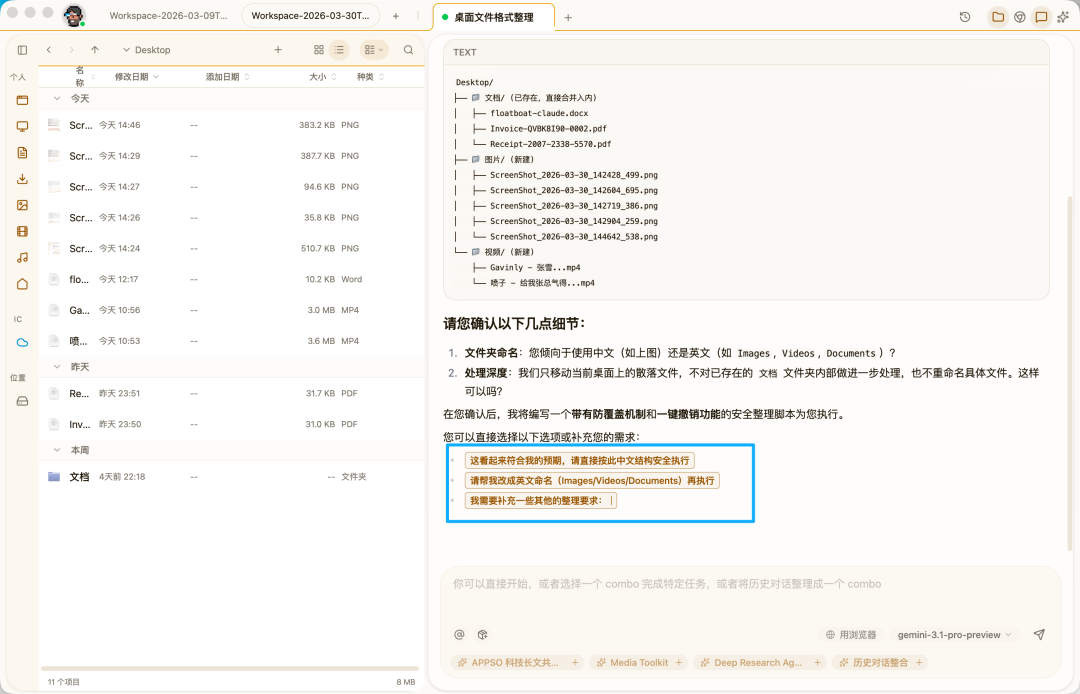Toggle the sidebar with the panel icon
The height and width of the screenshot is (694, 1080).
point(22,48)
